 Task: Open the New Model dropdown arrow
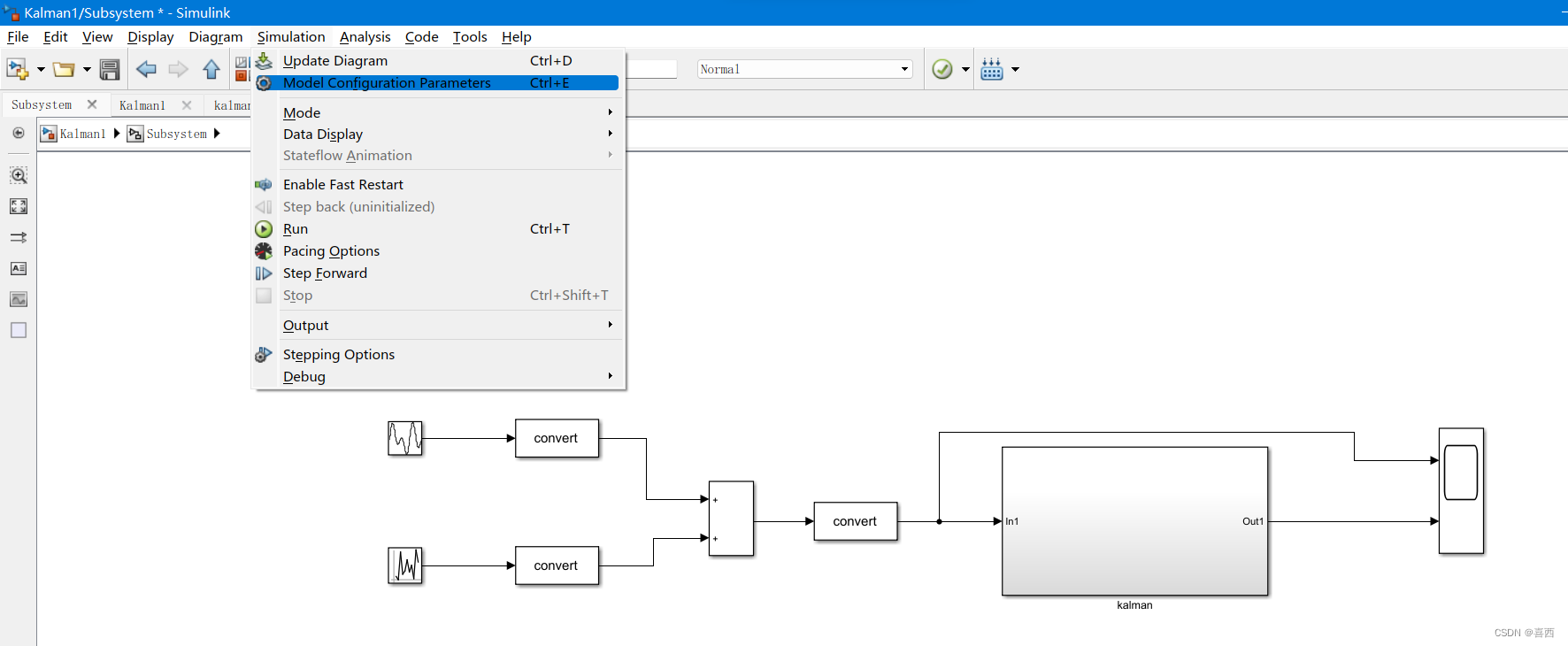(41, 69)
